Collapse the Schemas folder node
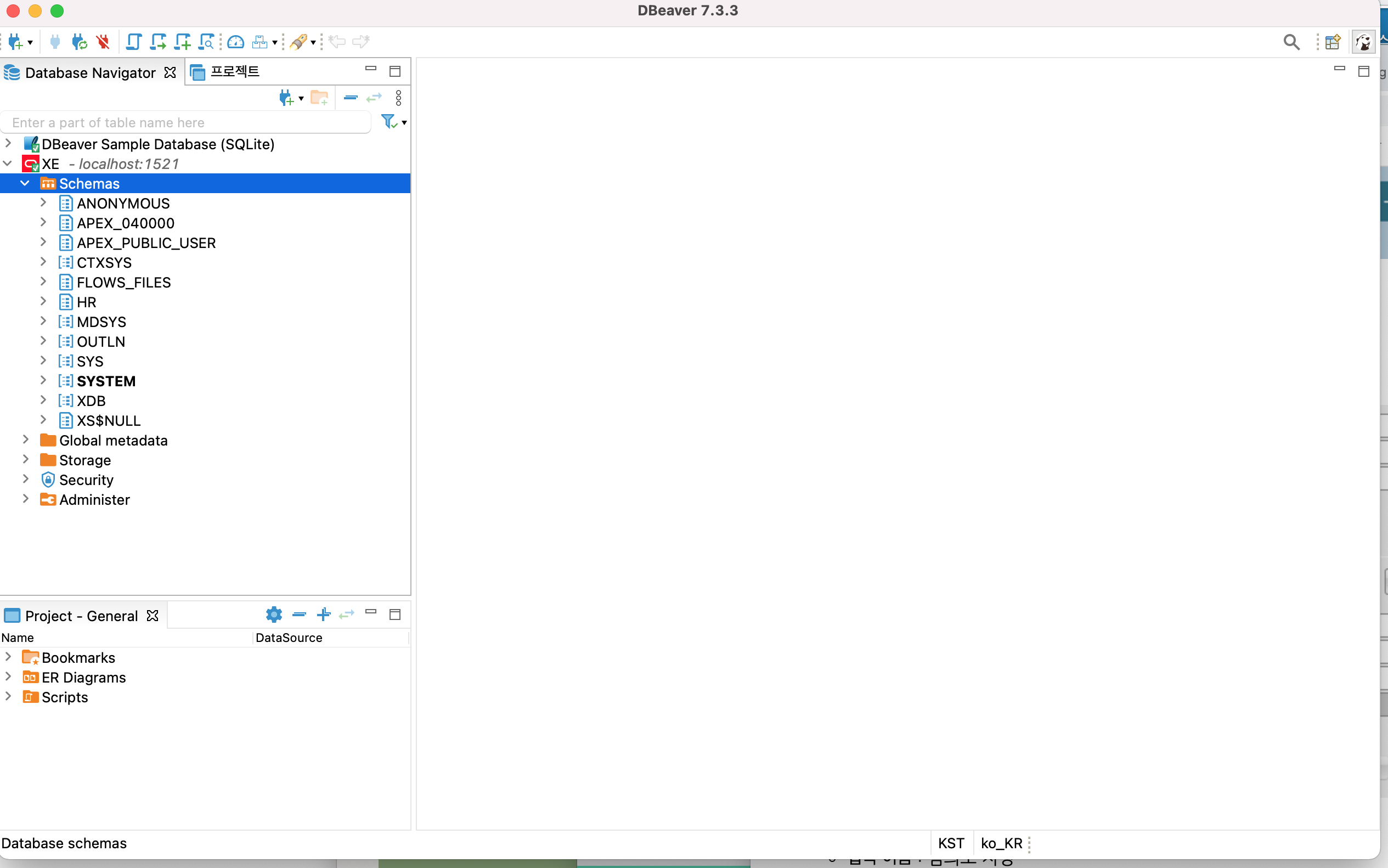Viewport: 1388px width, 868px height. (25, 183)
